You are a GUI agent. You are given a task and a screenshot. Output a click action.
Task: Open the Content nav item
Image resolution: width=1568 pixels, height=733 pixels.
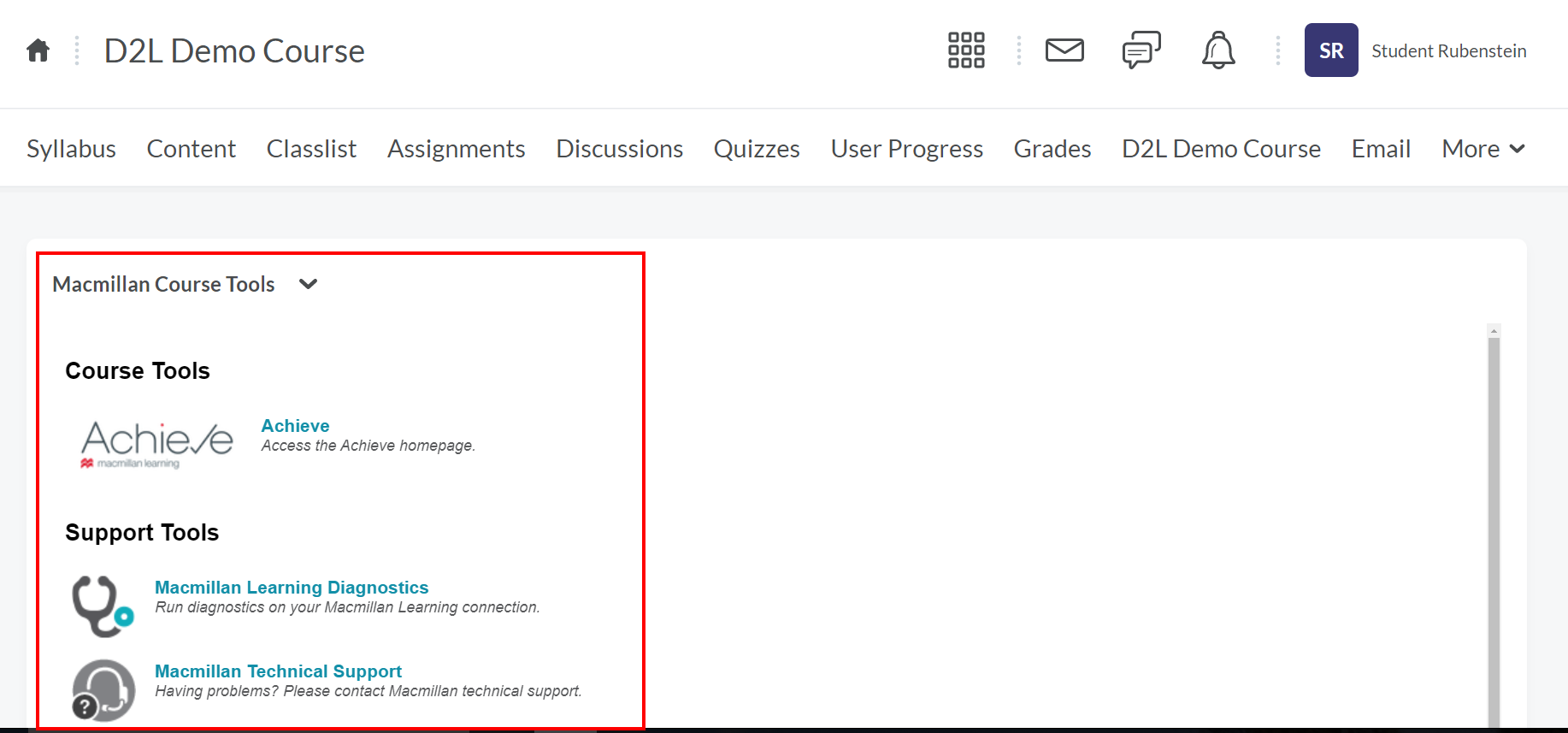coord(192,149)
